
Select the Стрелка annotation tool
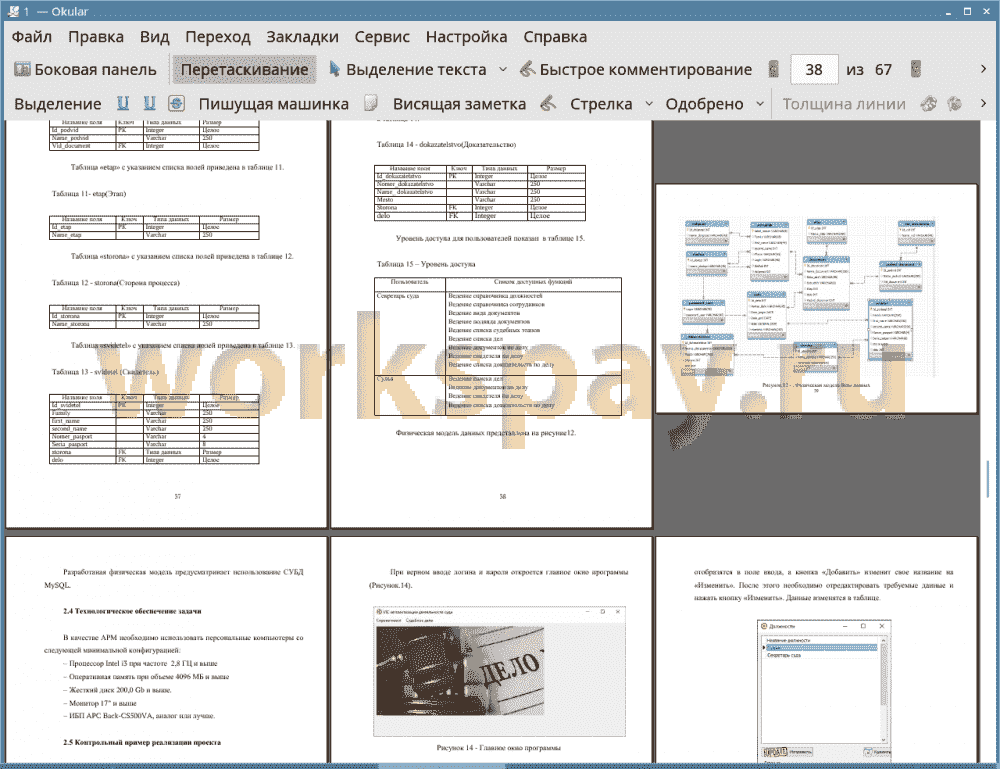pos(601,104)
